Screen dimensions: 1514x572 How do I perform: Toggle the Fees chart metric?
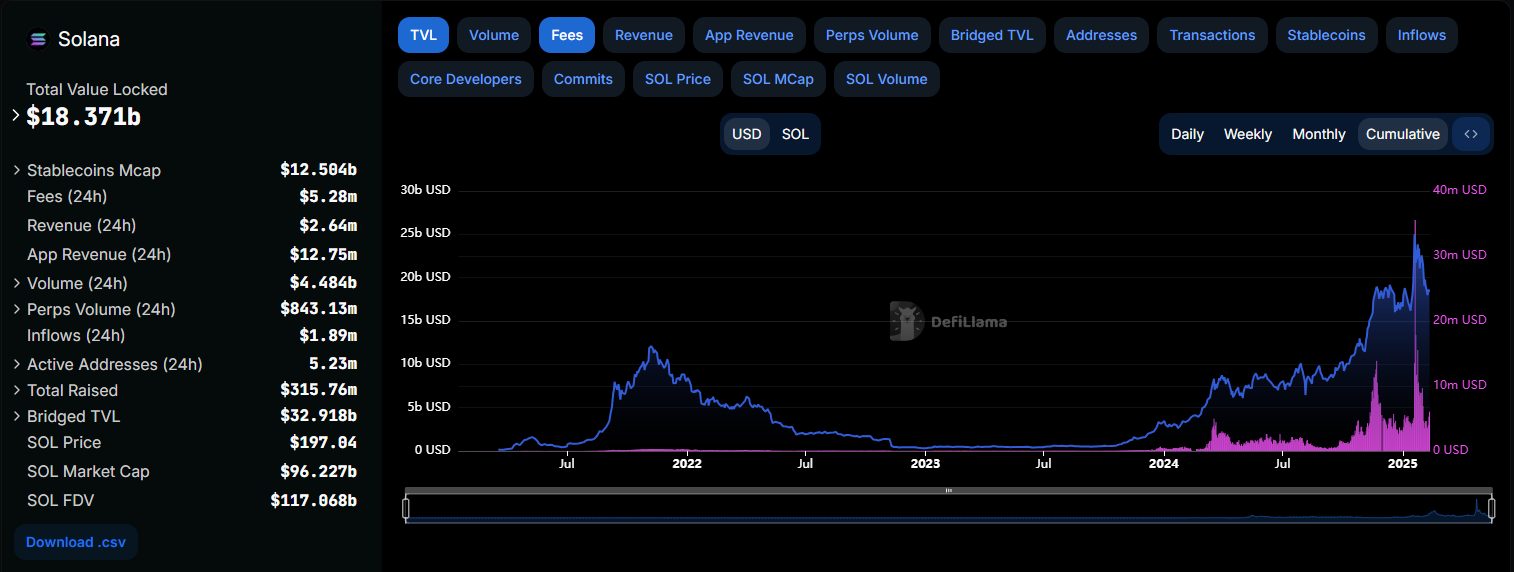[x=567, y=35]
